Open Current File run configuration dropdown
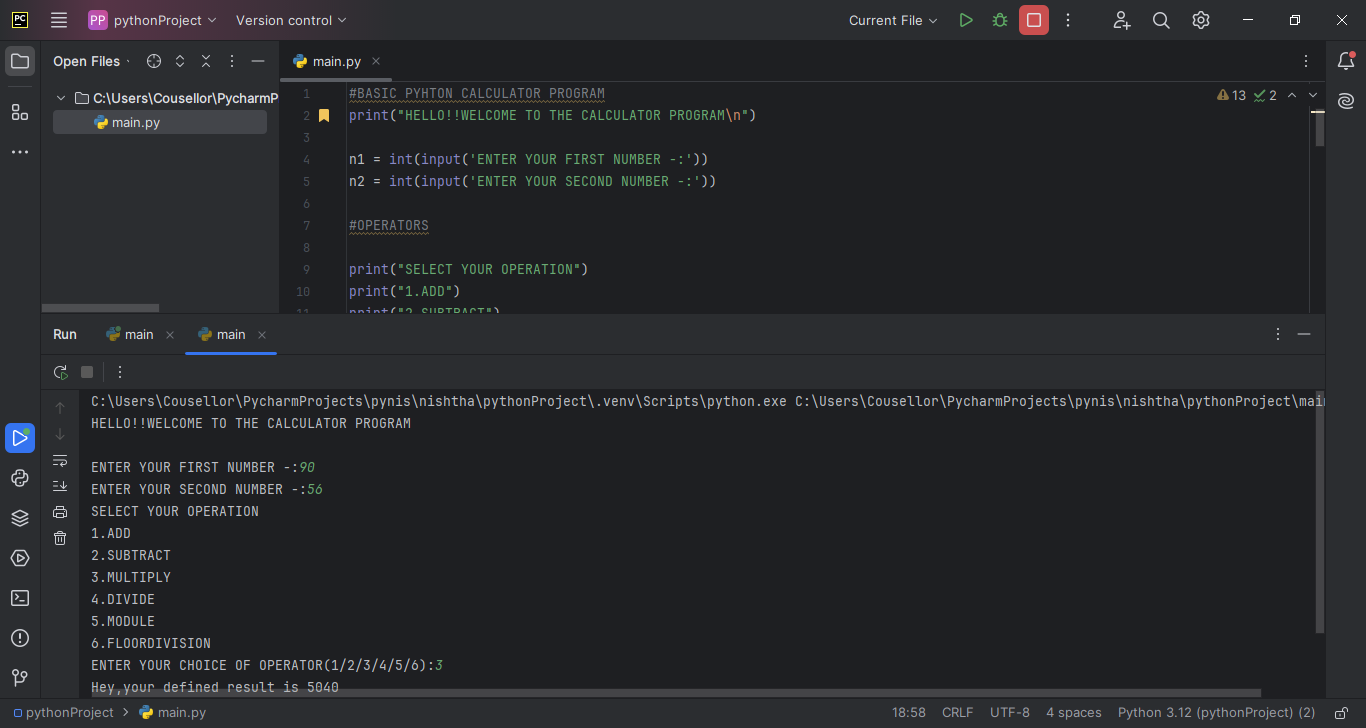The image size is (1366, 728). (894, 20)
